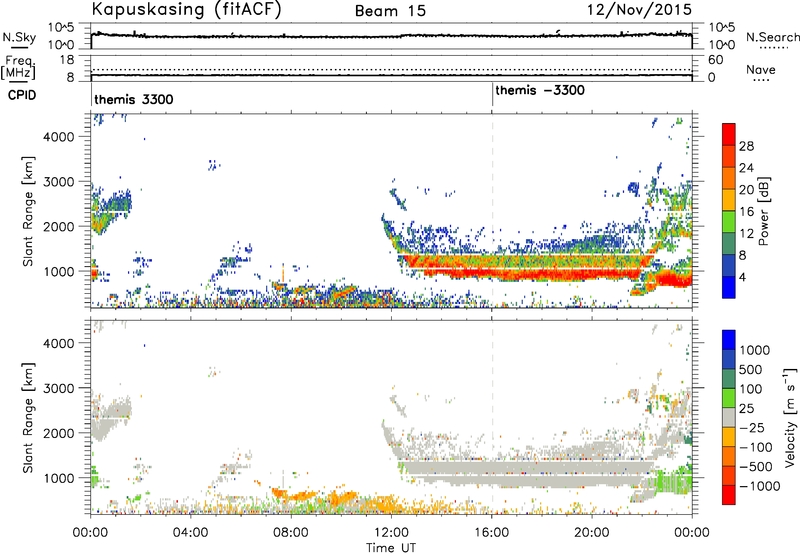Click the '18' tick on the frequency axis
800x554 pixels.
pyautogui.click(x=66, y=60)
